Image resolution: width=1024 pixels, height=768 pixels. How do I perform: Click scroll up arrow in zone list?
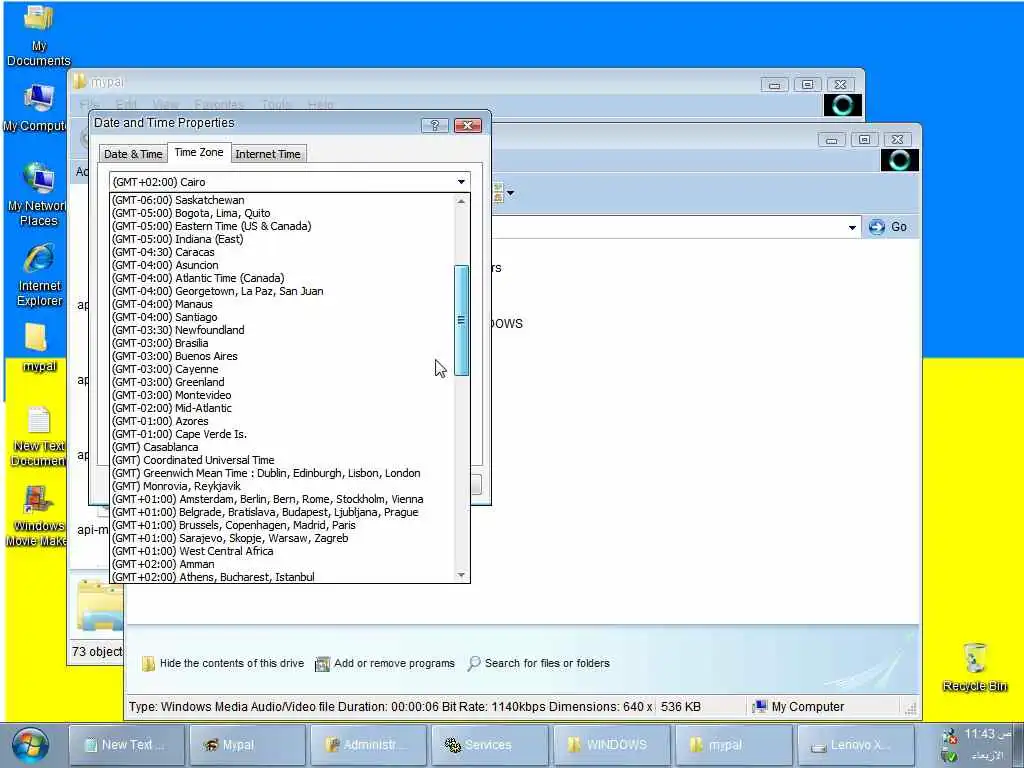click(x=461, y=201)
